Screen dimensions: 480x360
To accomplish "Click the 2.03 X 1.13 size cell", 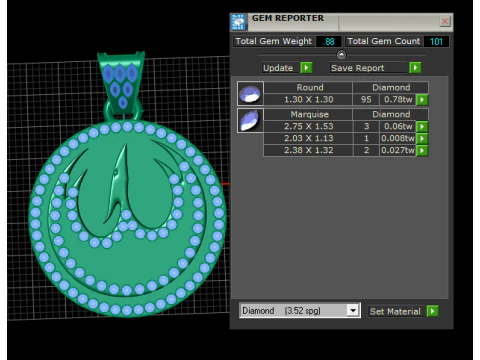I will (309, 138).
